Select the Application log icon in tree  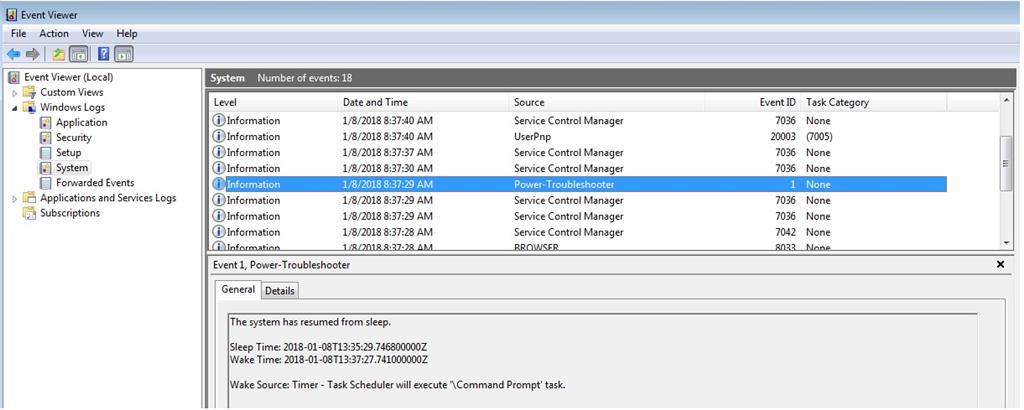(46, 123)
